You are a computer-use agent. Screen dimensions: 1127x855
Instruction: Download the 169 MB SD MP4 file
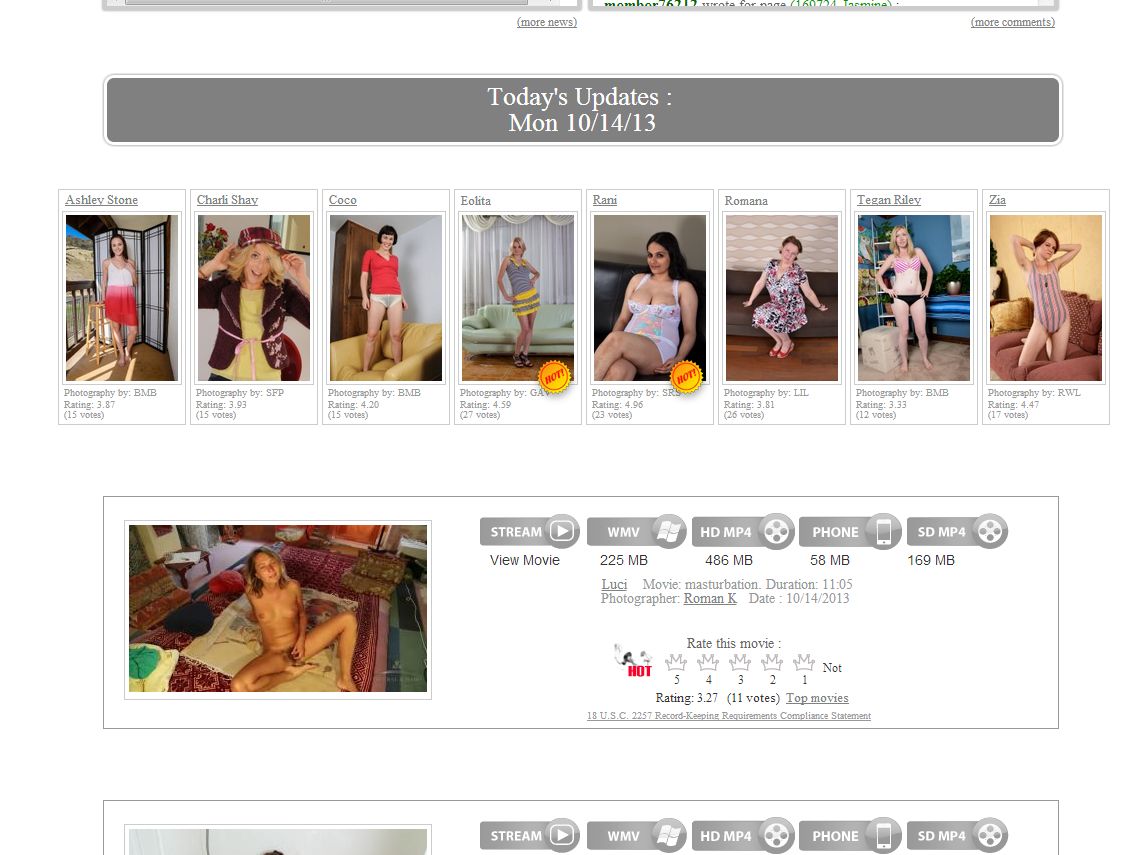(956, 531)
